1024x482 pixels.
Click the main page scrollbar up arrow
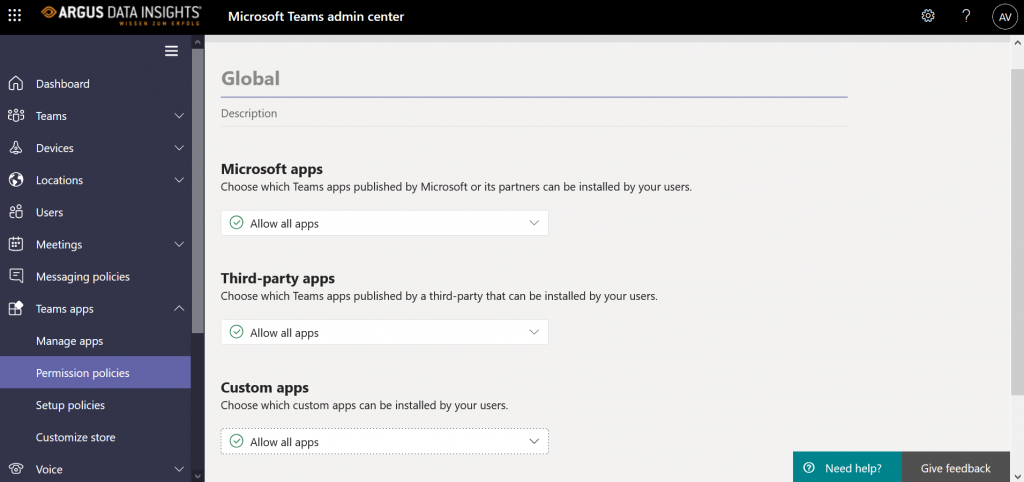(x=1017, y=41)
